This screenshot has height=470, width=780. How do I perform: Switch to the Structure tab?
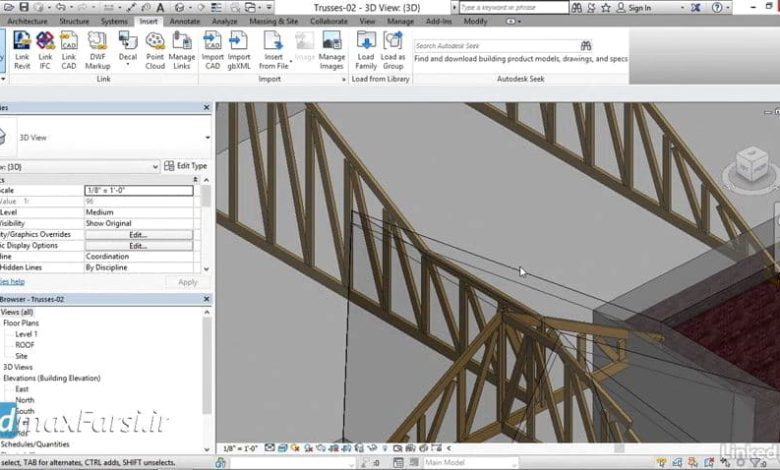point(74,21)
